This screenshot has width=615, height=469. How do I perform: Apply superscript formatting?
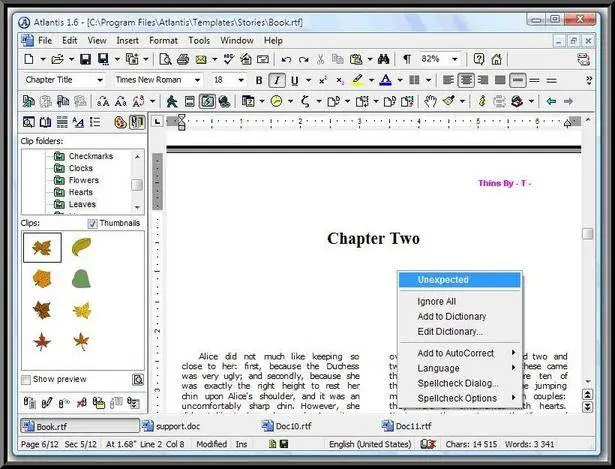[323, 80]
